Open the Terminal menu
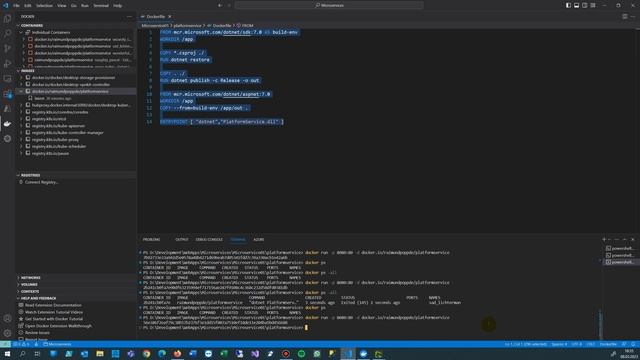This screenshot has width=640, height=360. 101,6
